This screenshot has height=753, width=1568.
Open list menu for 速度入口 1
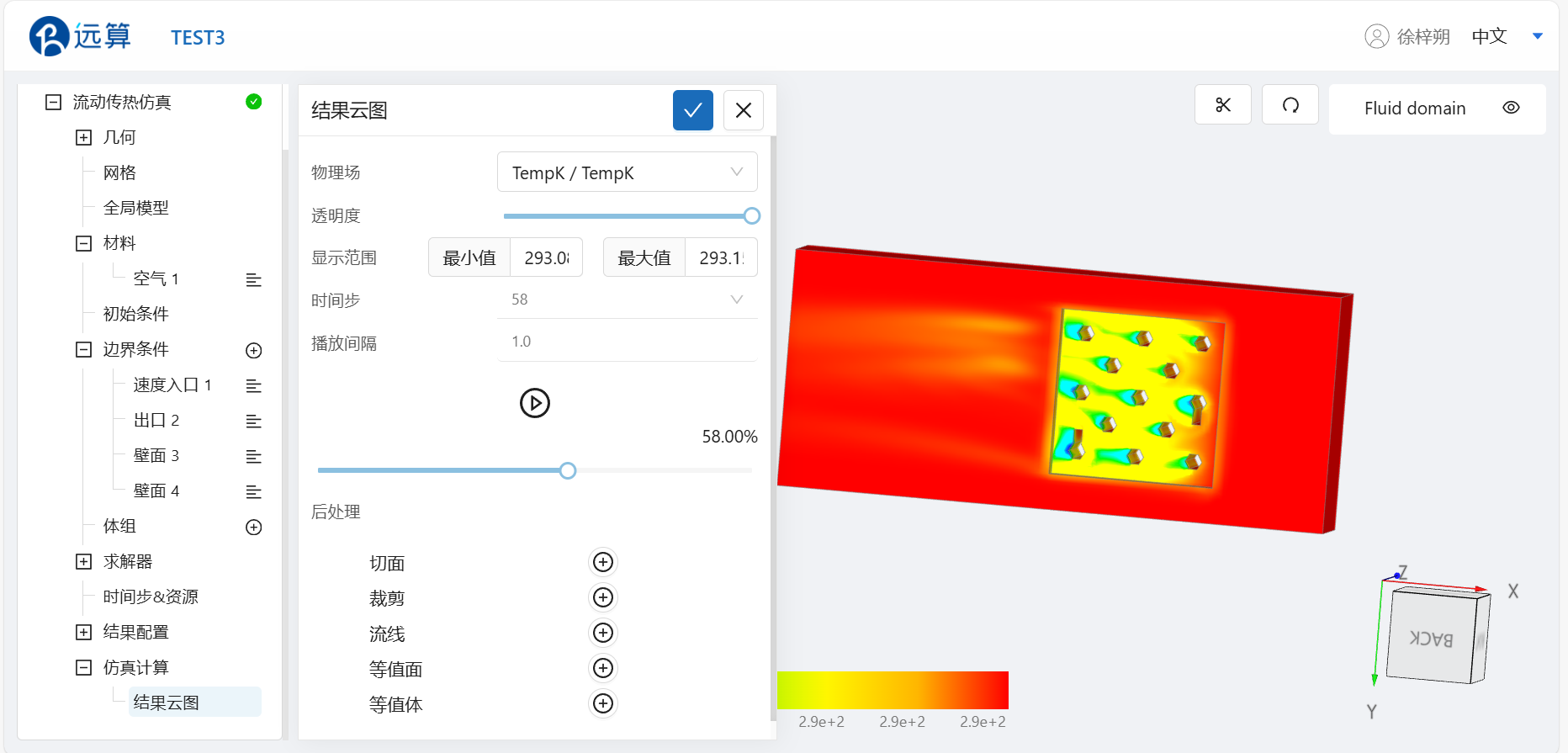[x=253, y=385]
